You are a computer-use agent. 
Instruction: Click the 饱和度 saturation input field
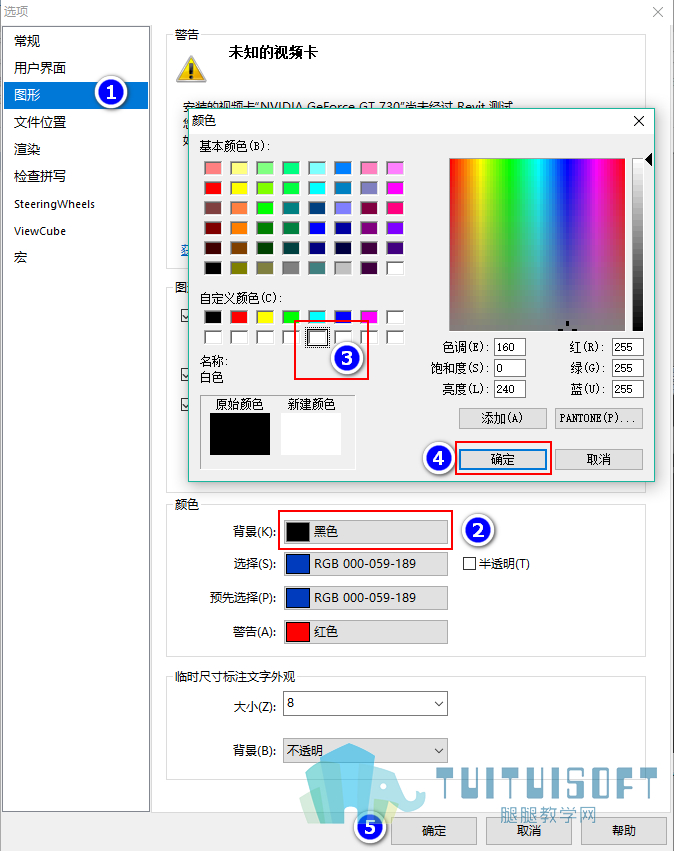[x=510, y=368]
